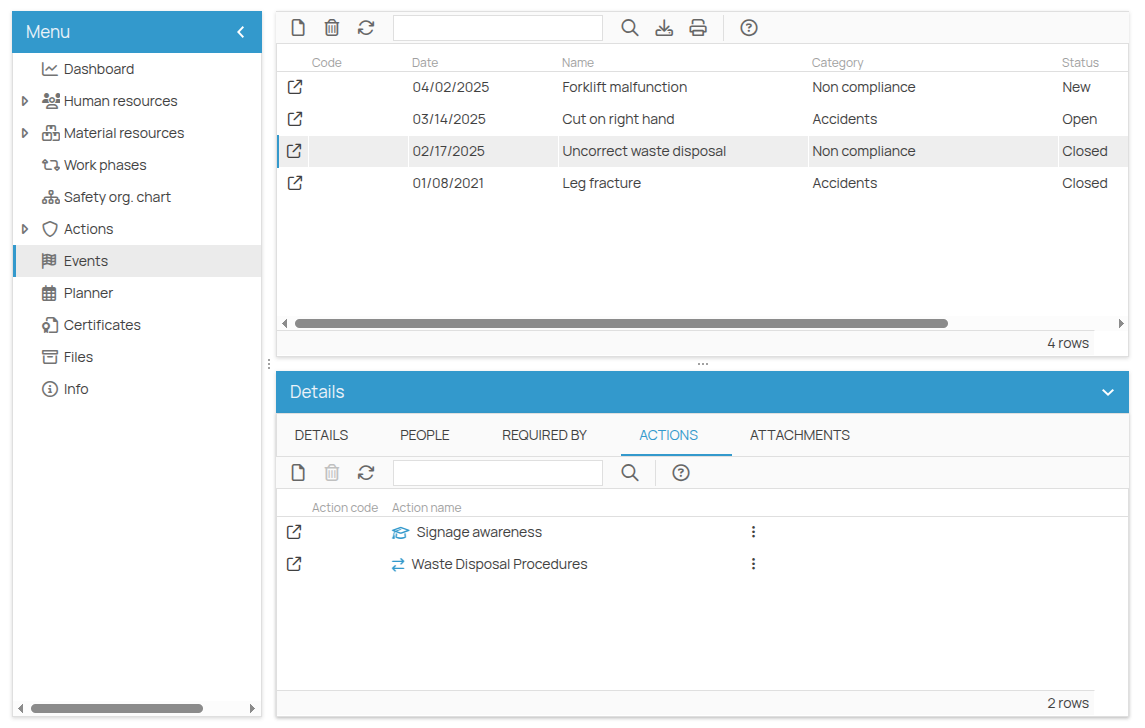Click the events search input field
1145x728 pixels.
point(497,28)
